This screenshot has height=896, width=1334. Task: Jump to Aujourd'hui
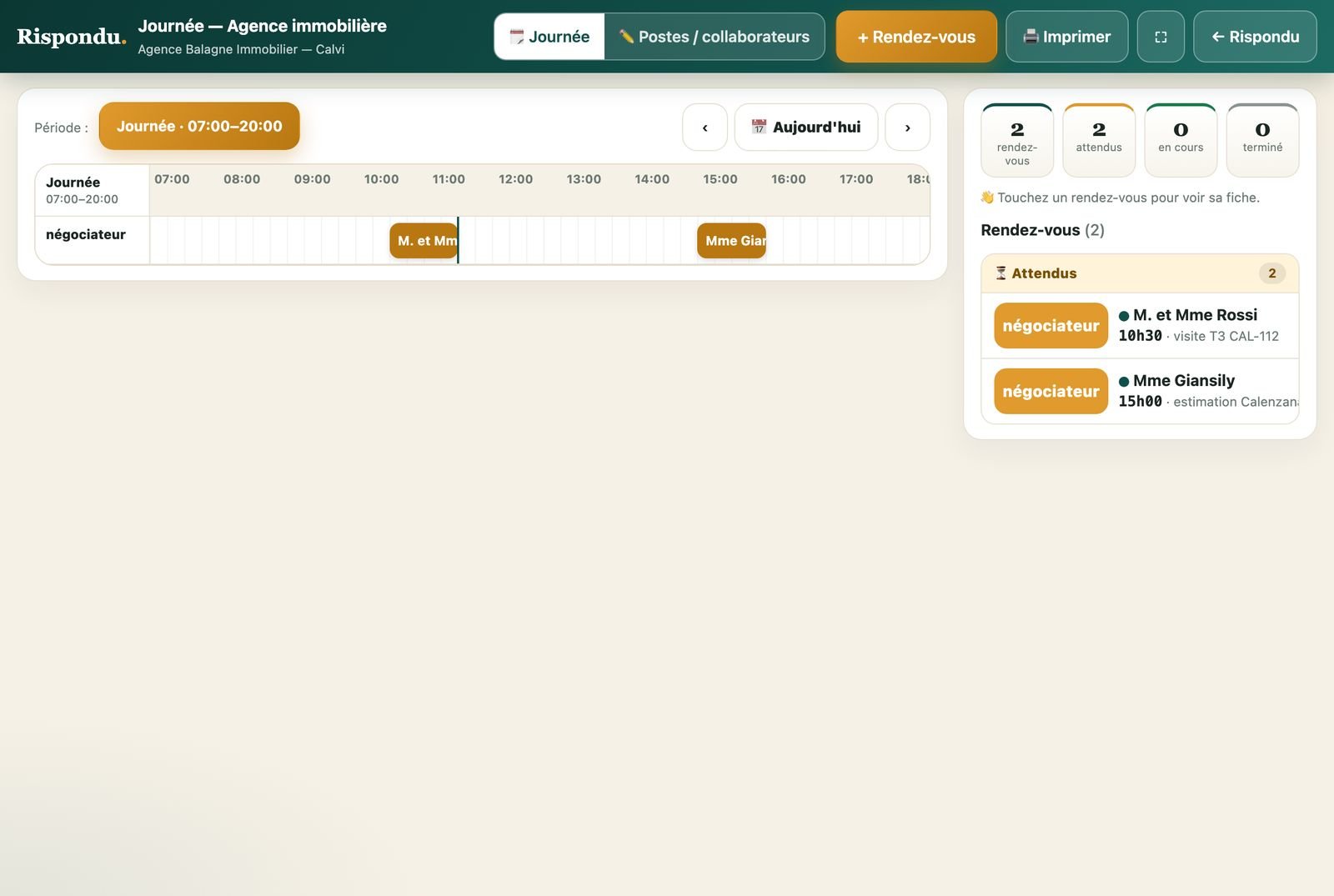[805, 128]
